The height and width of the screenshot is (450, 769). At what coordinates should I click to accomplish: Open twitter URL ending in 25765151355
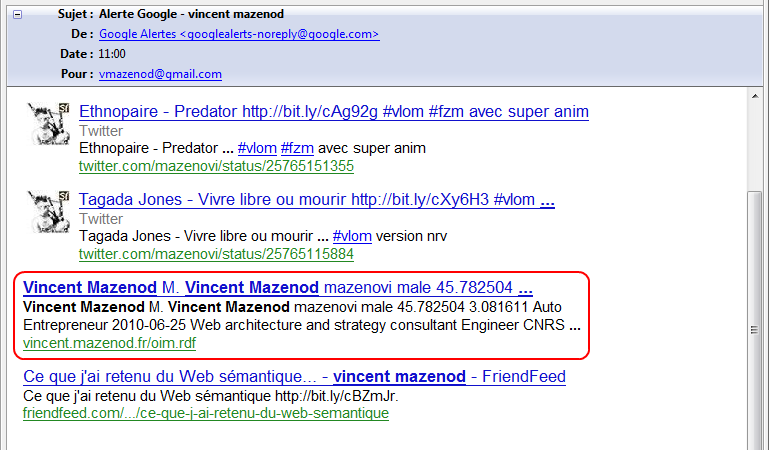point(216,166)
